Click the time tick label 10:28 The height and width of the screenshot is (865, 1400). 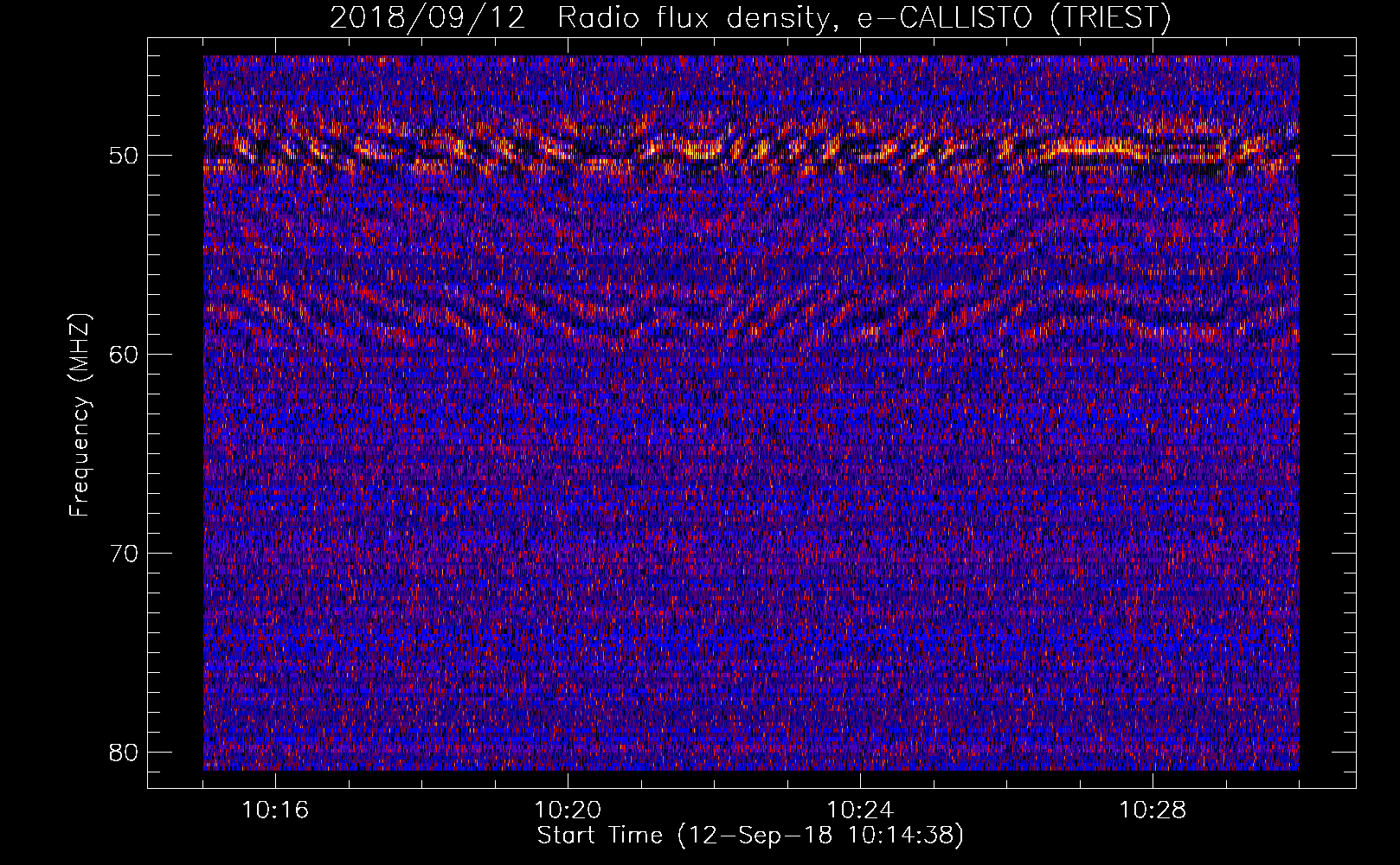pos(1153,811)
